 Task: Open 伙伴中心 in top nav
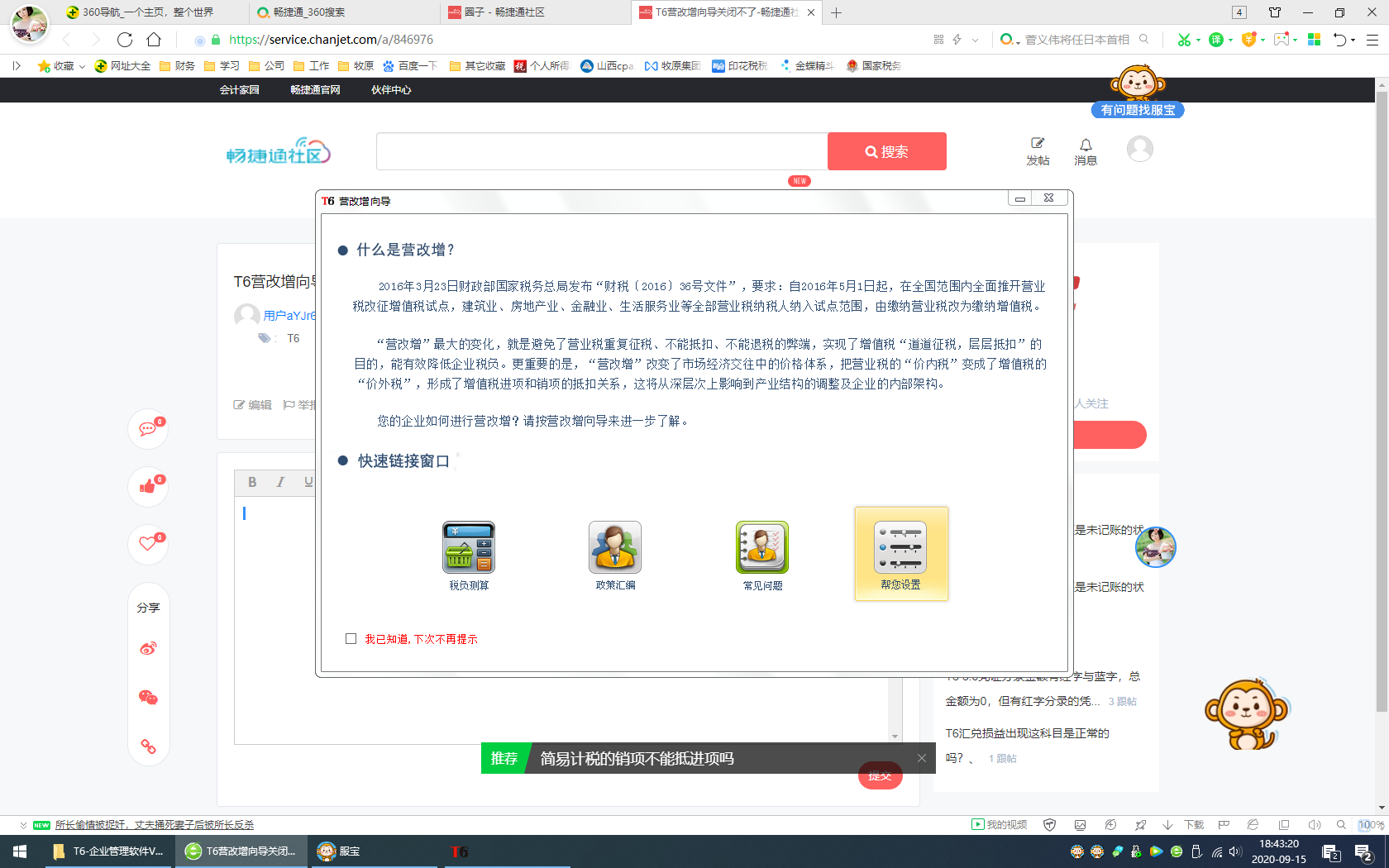(x=391, y=90)
